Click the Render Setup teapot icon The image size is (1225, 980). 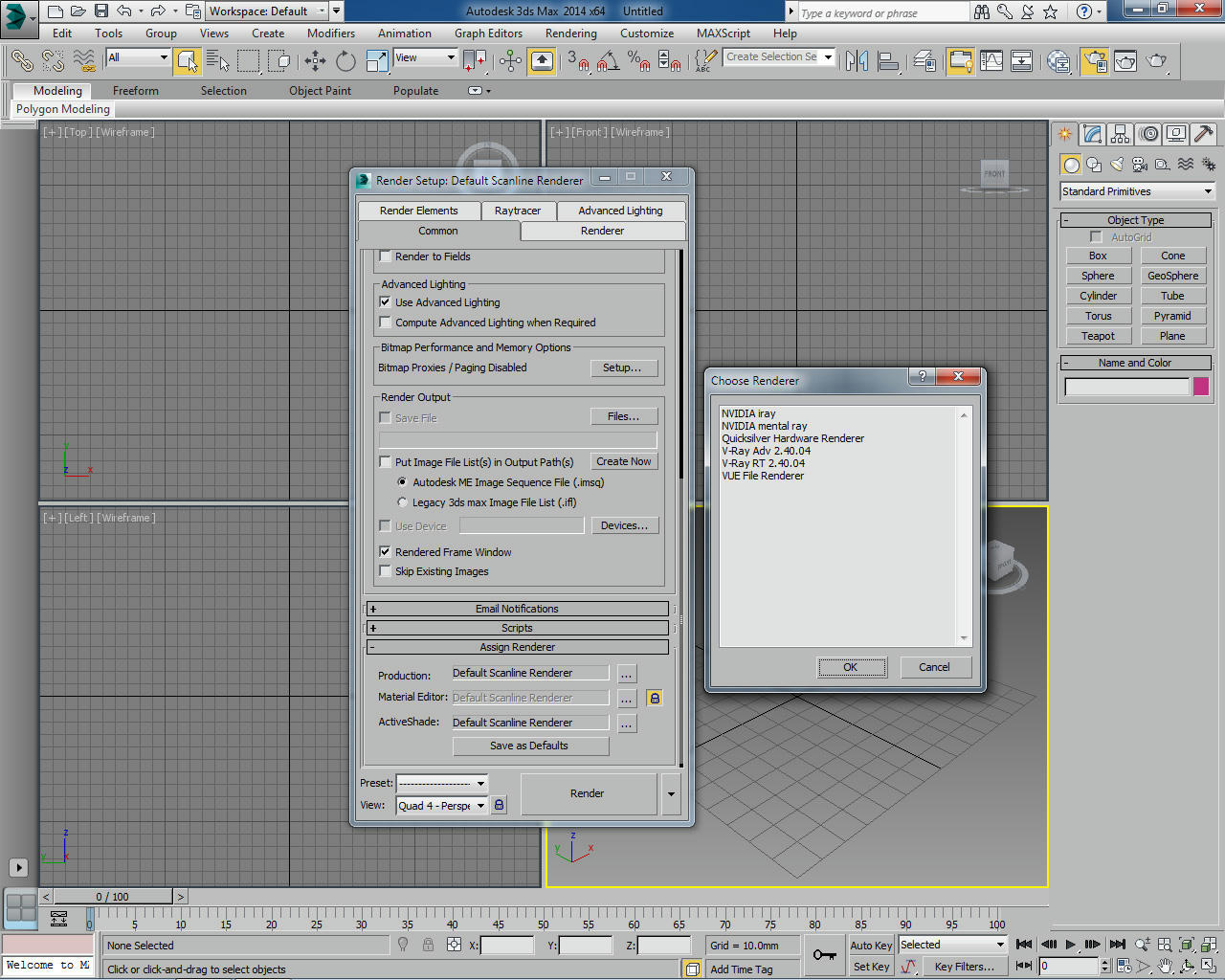pyautogui.click(x=1094, y=61)
